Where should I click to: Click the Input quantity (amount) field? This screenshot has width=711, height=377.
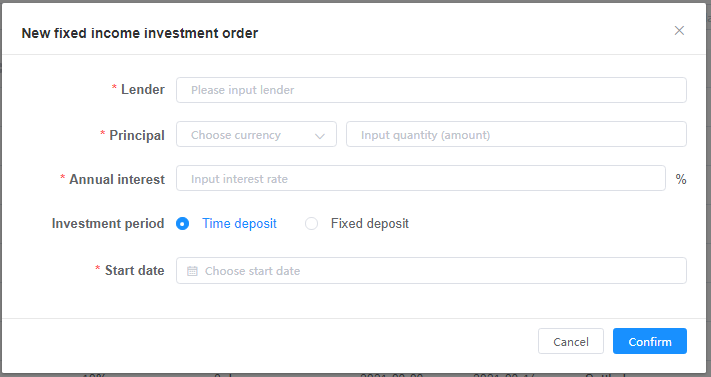[x=516, y=134]
